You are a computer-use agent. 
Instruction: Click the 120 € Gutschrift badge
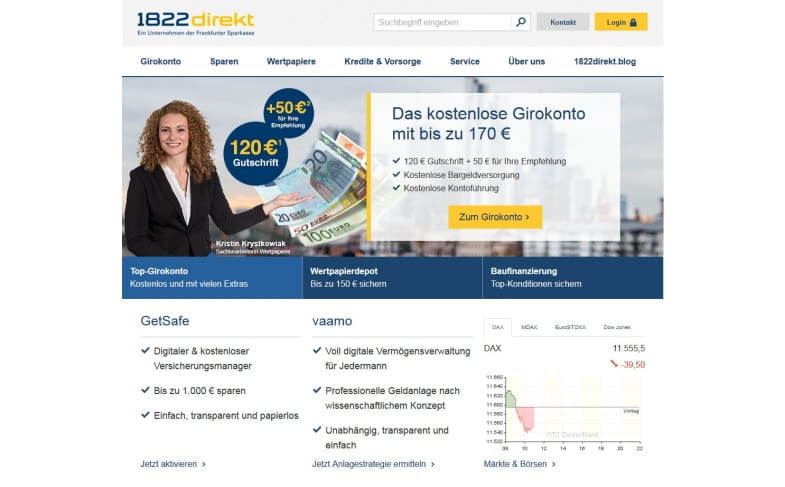coord(255,153)
